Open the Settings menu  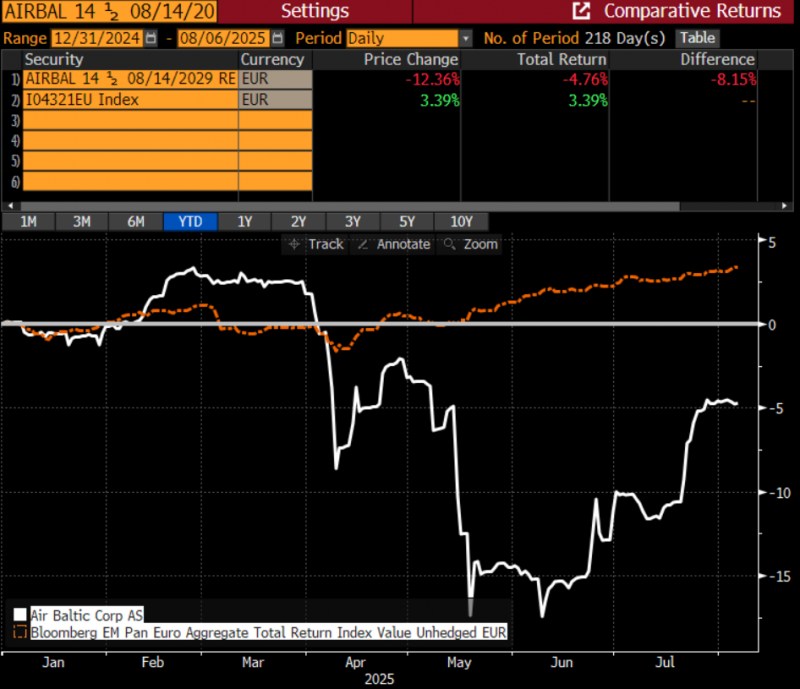[315, 12]
